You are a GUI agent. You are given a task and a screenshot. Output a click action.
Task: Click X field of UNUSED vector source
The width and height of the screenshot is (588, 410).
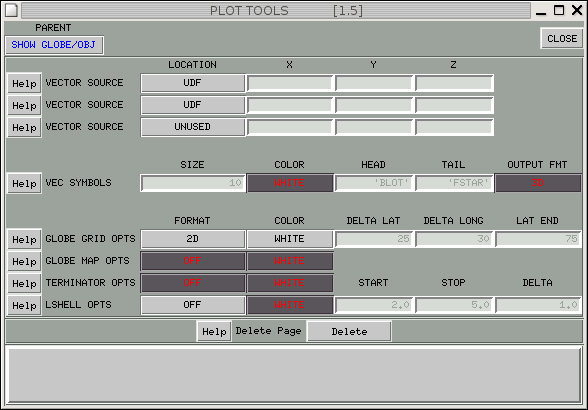[x=290, y=127]
